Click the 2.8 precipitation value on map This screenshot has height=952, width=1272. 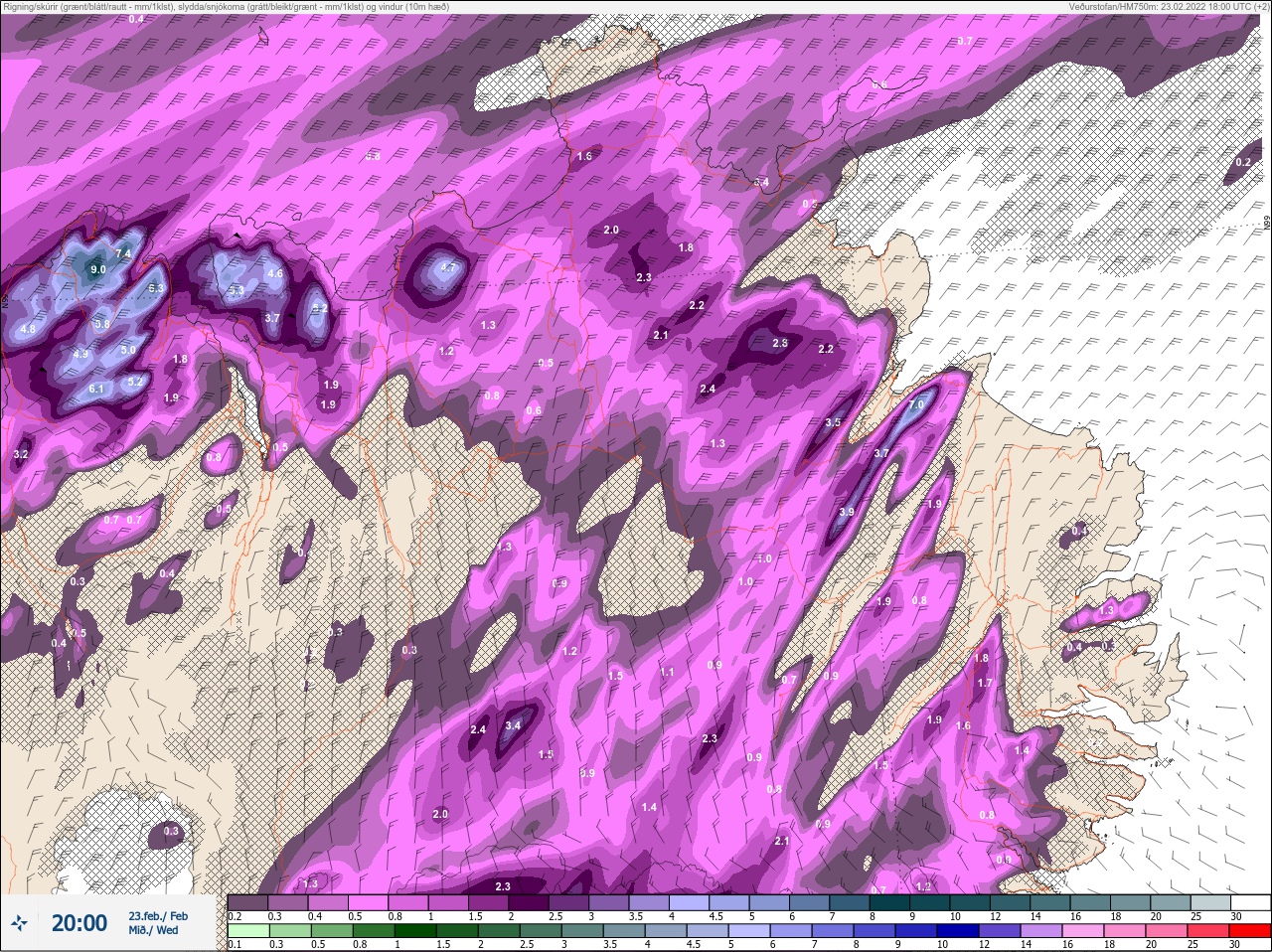tap(780, 343)
